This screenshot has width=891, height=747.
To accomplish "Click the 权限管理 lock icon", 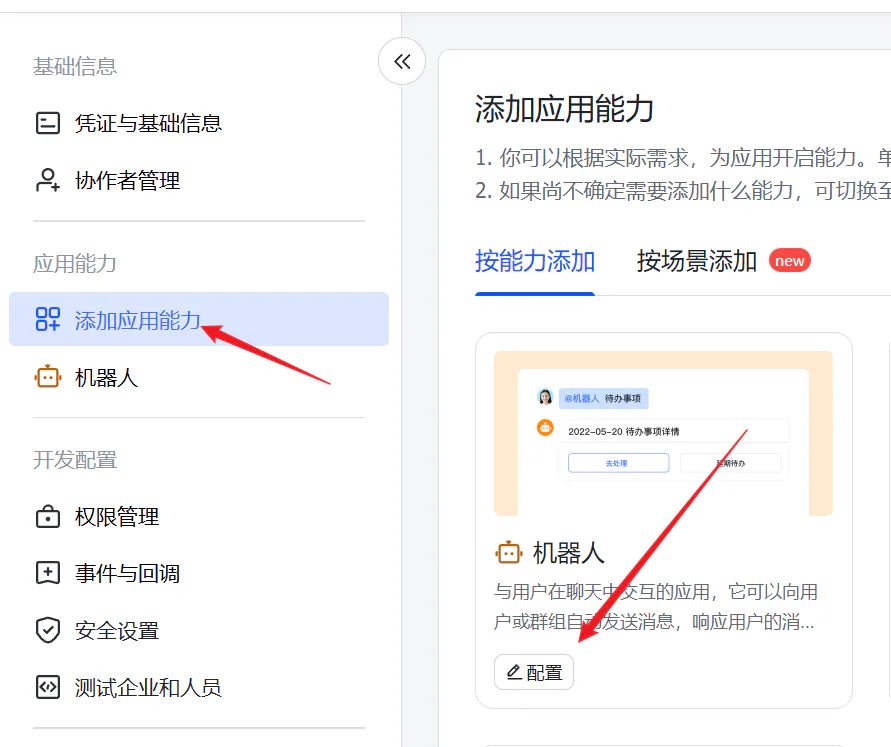I will [x=48, y=517].
